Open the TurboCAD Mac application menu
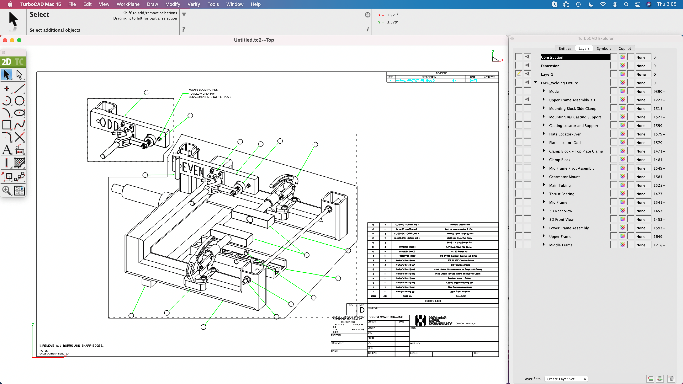This screenshot has height=384, width=683. [x=41, y=4]
